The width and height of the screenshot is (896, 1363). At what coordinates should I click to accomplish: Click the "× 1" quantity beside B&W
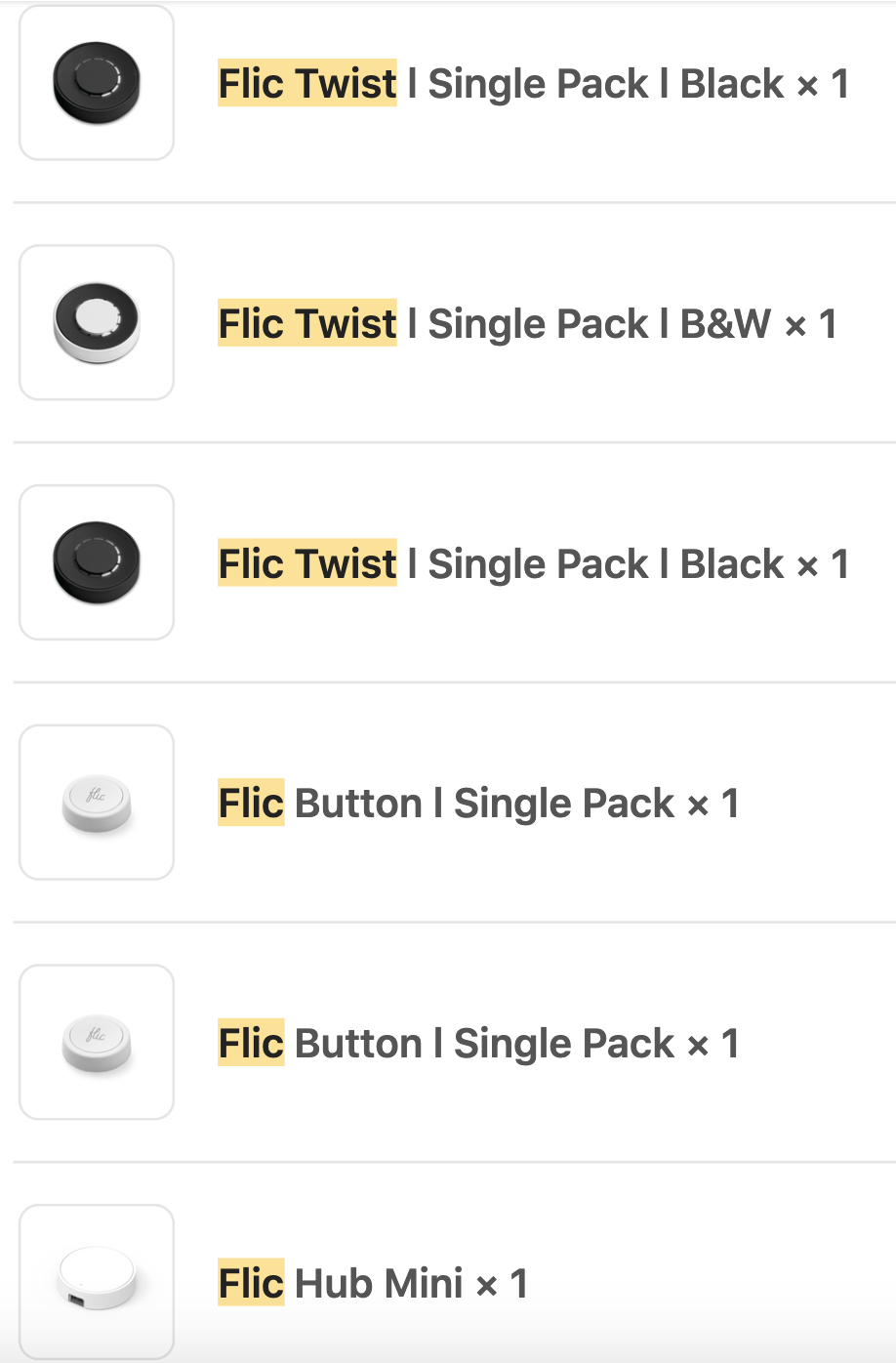[x=811, y=325]
